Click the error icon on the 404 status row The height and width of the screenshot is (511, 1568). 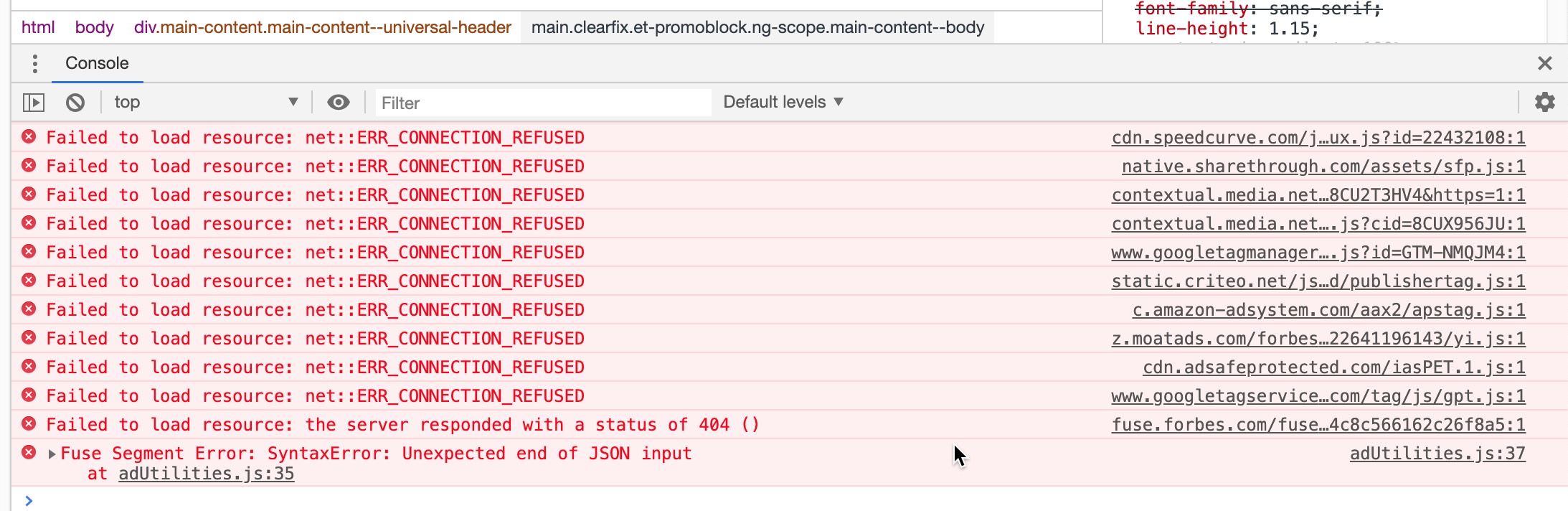click(29, 424)
